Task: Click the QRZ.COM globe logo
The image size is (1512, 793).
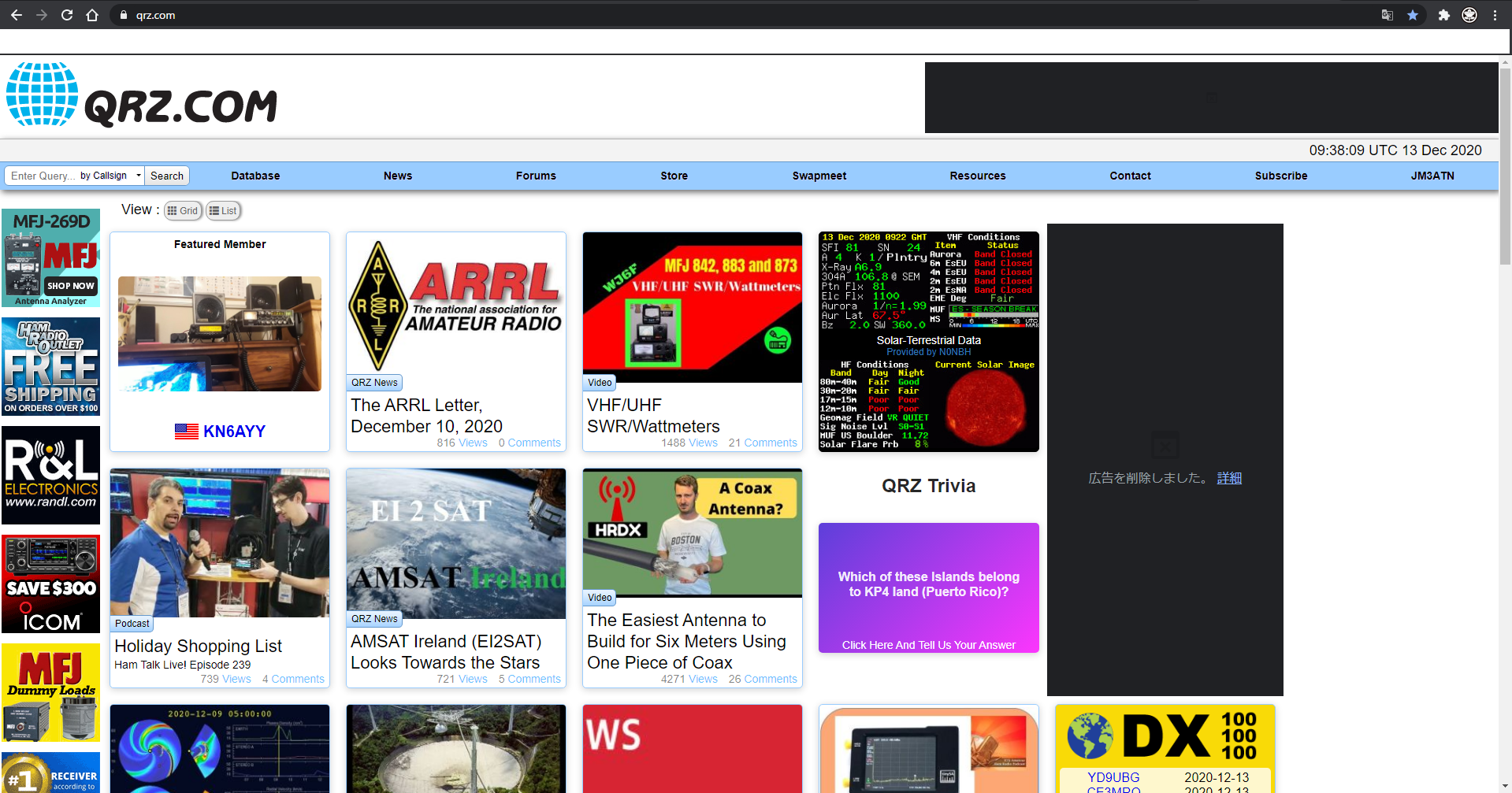Action: tap(43, 95)
